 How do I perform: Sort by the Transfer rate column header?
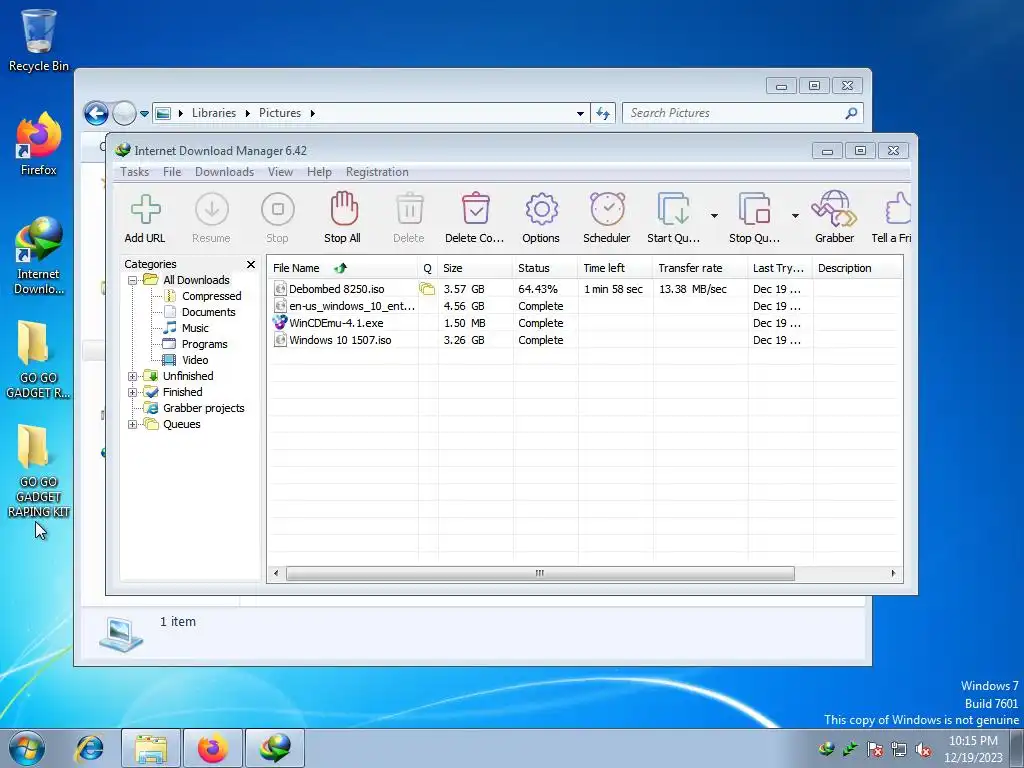click(x=700, y=268)
